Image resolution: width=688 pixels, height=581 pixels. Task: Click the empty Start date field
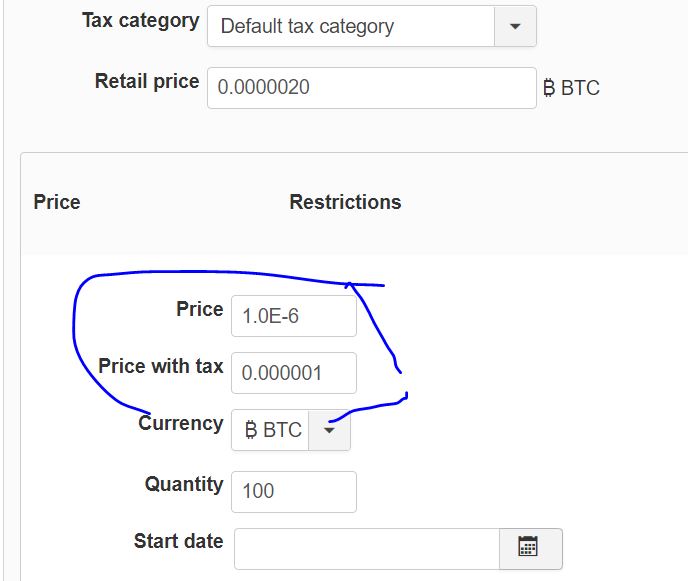point(366,548)
